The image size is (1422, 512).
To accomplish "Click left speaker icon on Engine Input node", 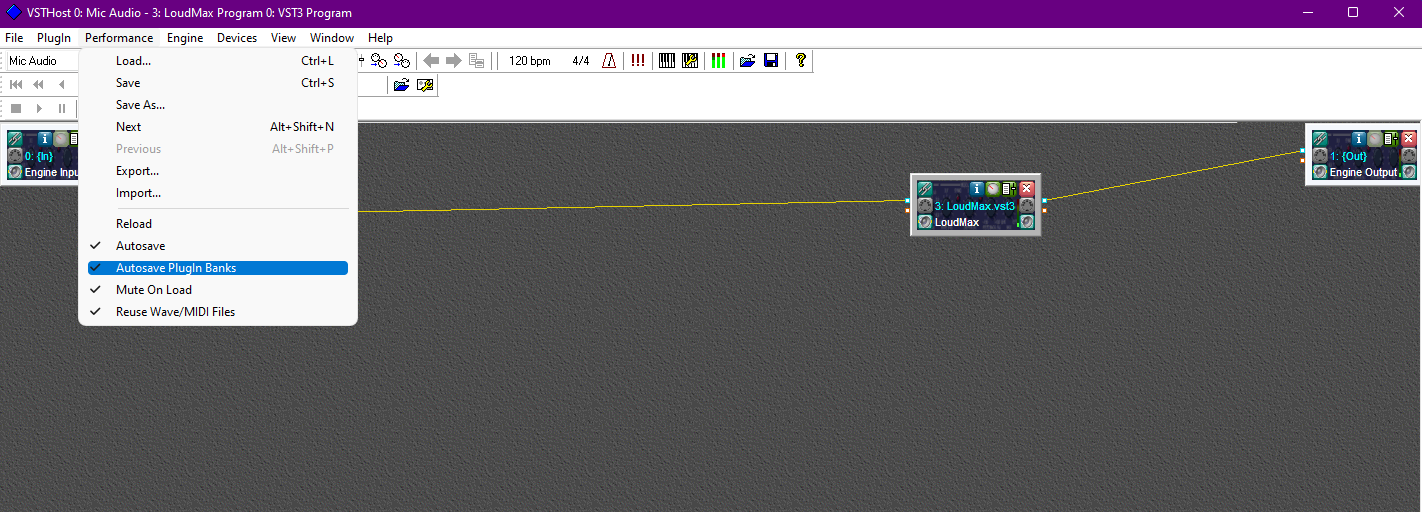I will [15, 172].
